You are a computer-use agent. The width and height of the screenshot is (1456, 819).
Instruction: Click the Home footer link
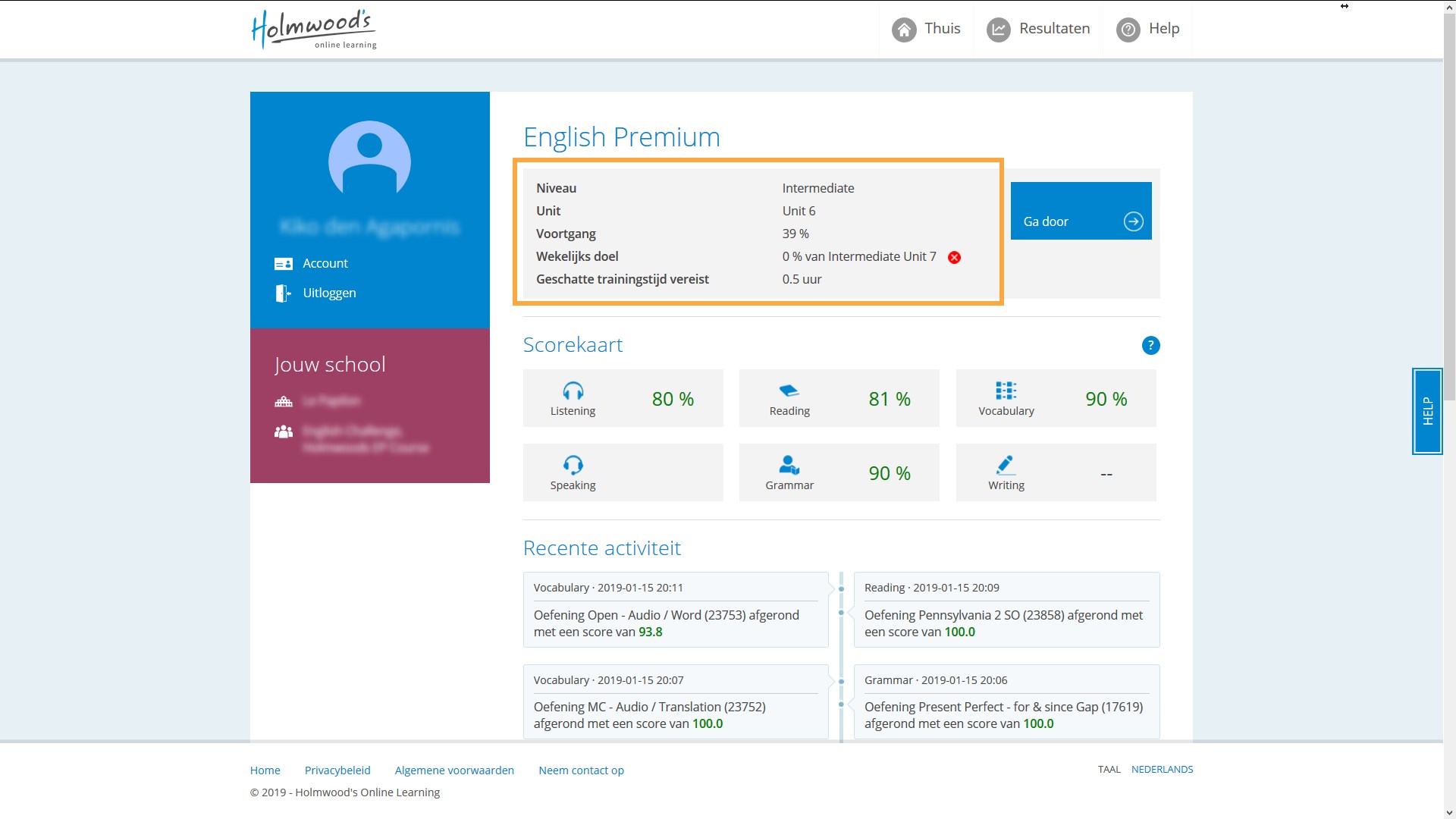(x=265, y=770)
